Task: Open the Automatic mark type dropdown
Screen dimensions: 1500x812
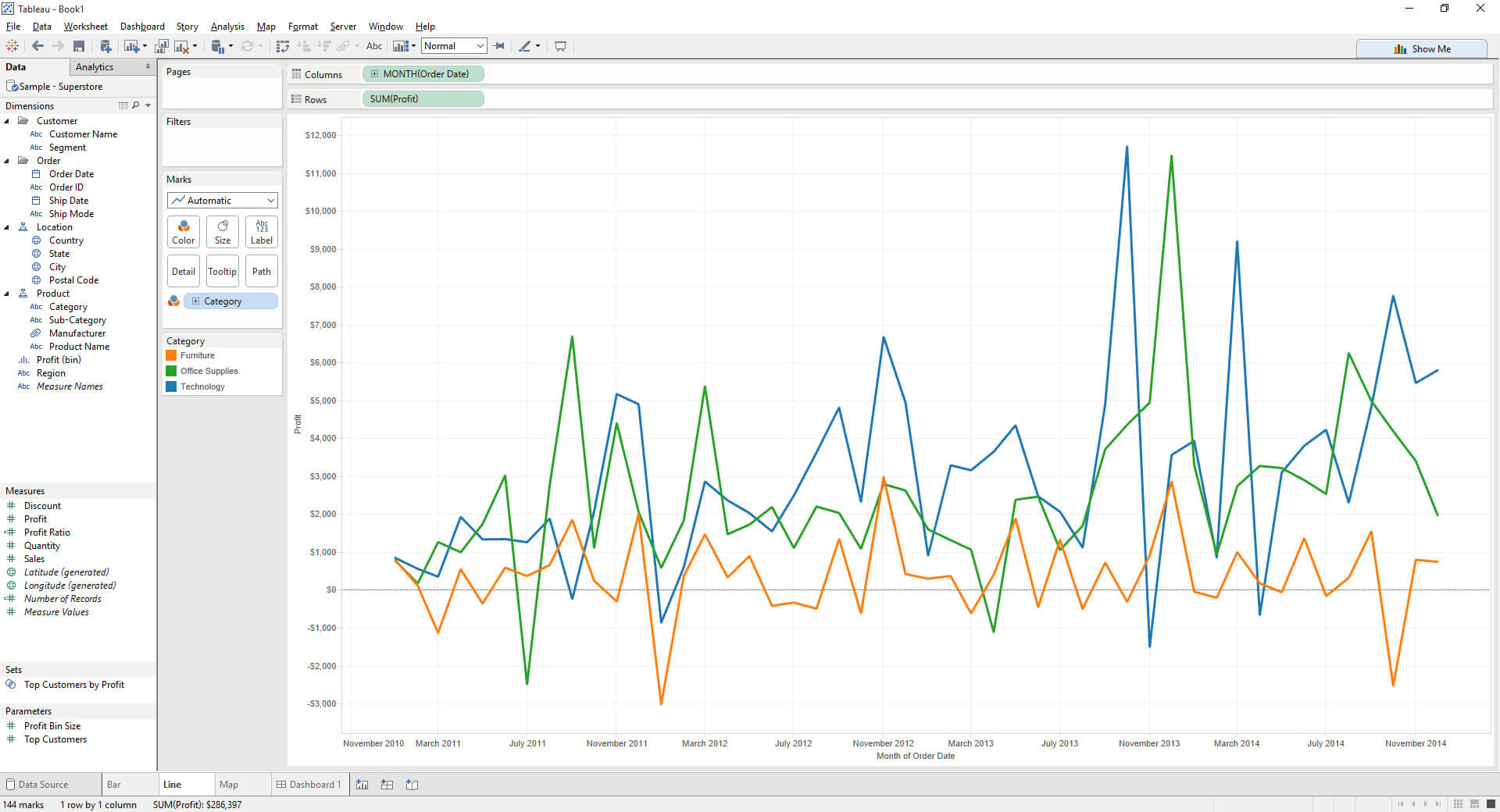Action: click(223, 201)
